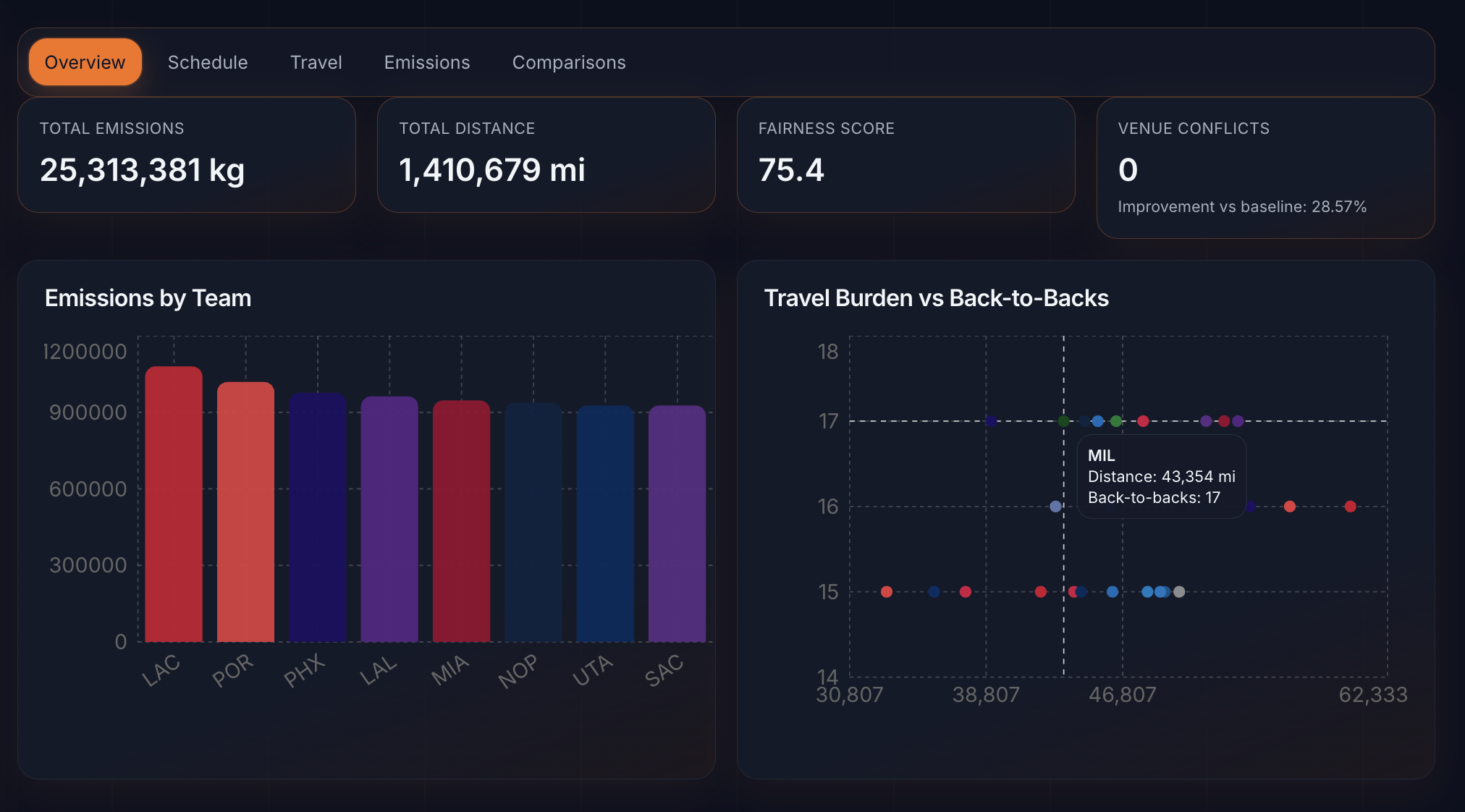The height and width of the screenshot is (812, 1465).
Task: Click the POR emissions bar
Action: click(x=245, y=514)
